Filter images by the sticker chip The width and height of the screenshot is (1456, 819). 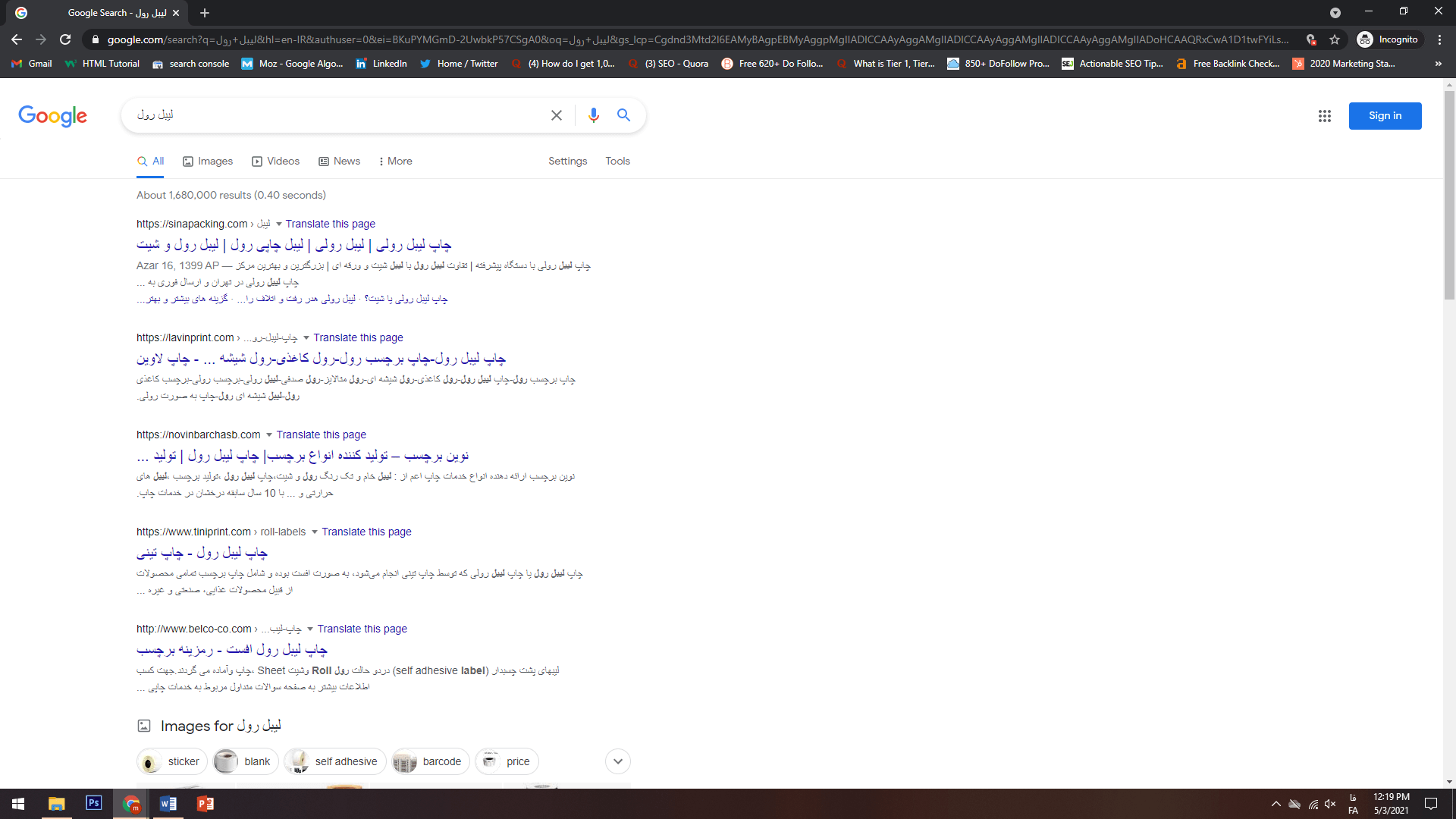point(172,761)
